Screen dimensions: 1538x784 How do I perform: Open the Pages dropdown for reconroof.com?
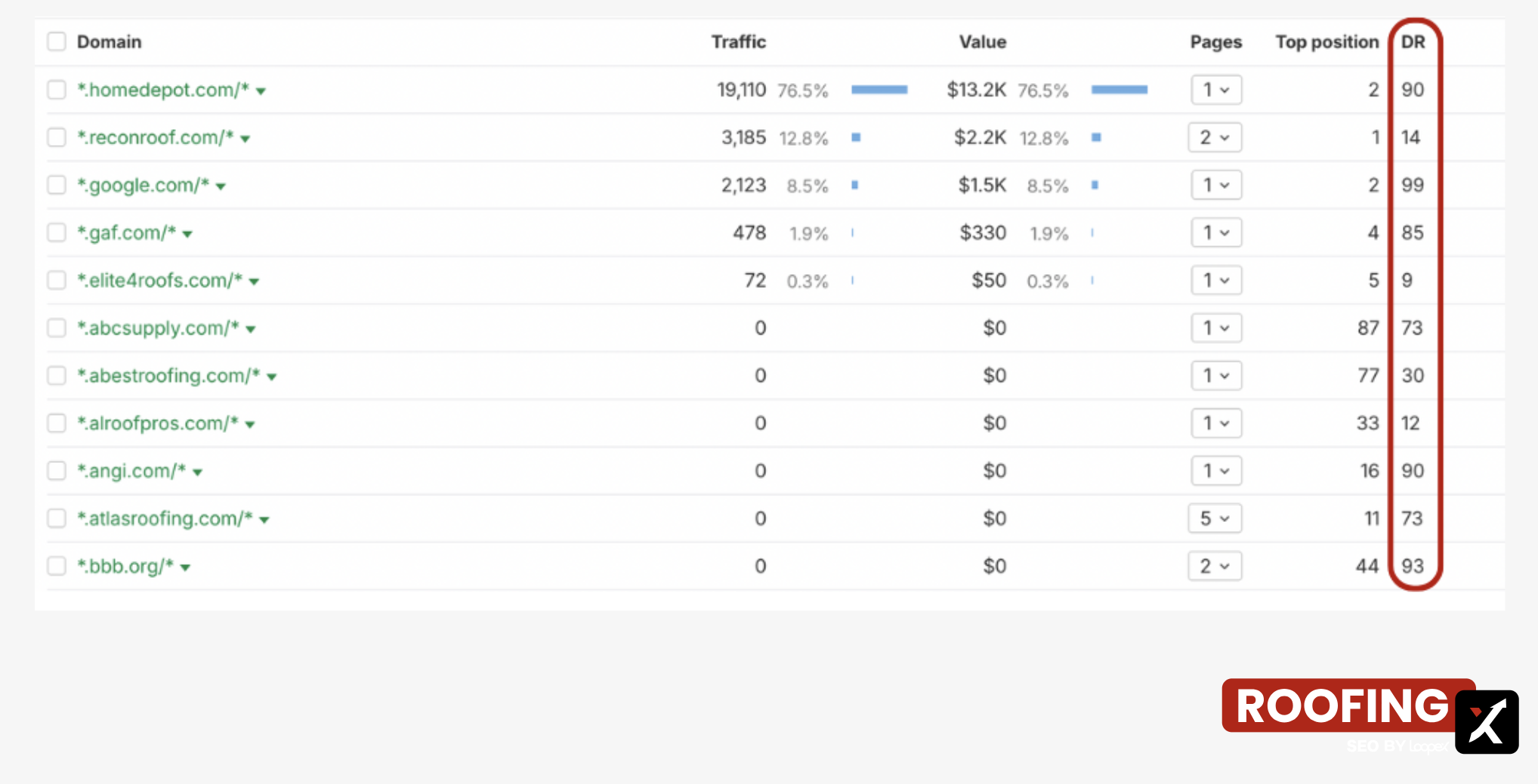tap(1215, 137)
